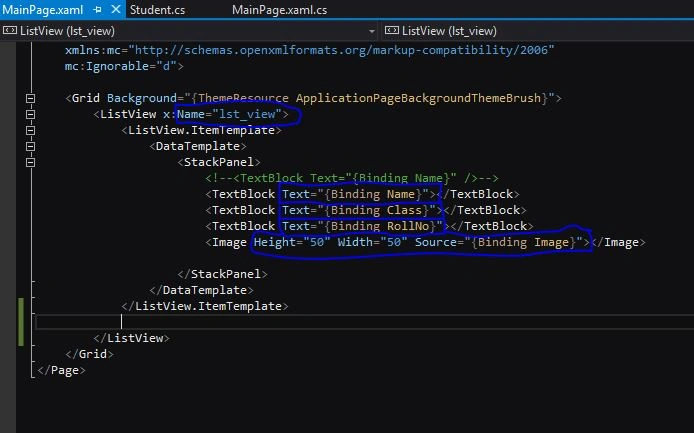The height and width of the screenshot is (433, 694).
Task: Close the MainPage.xaml tab
Action: click(x=116, y=9)
